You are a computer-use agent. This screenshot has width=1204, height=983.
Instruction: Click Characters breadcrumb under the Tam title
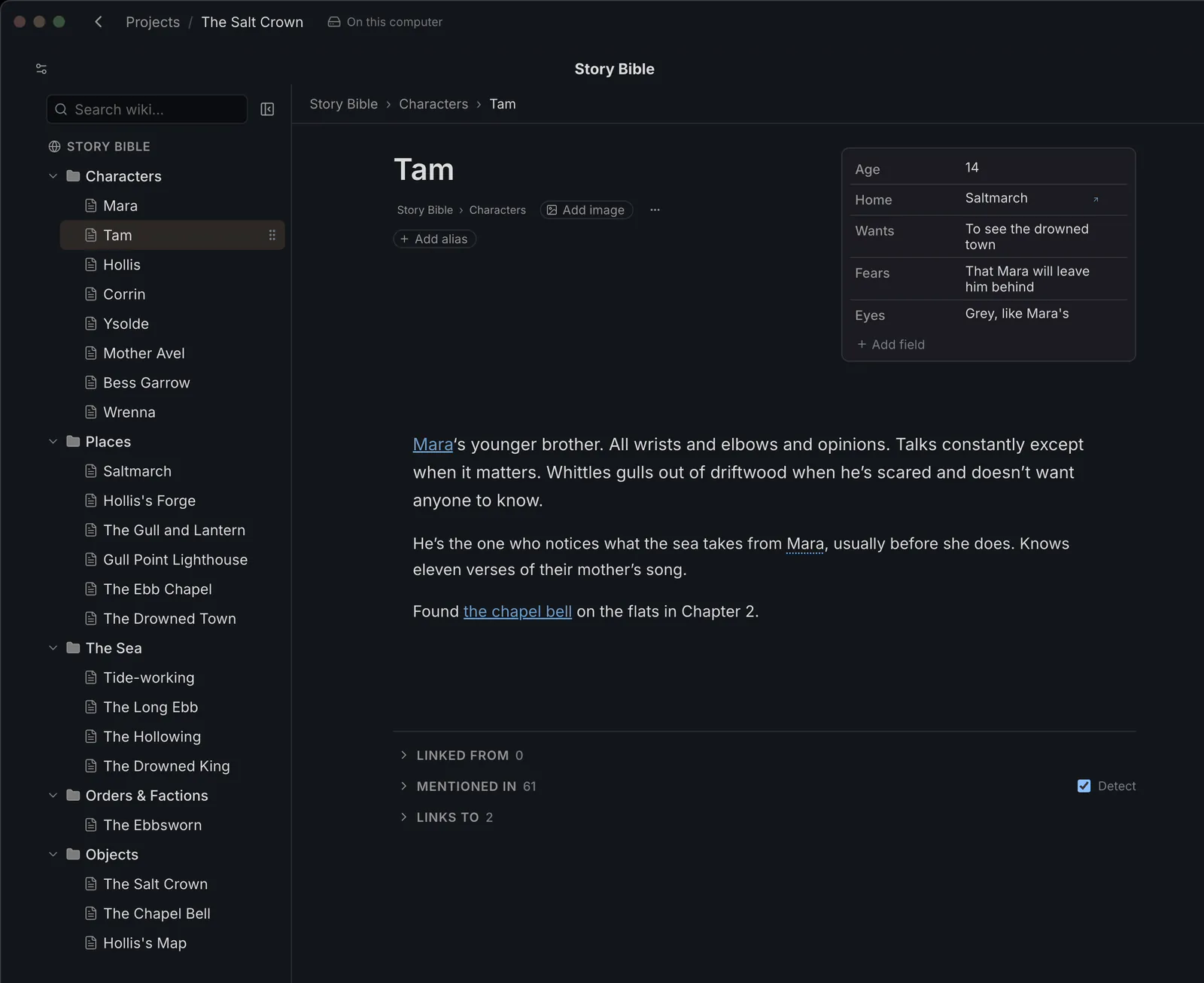(497, 210)
